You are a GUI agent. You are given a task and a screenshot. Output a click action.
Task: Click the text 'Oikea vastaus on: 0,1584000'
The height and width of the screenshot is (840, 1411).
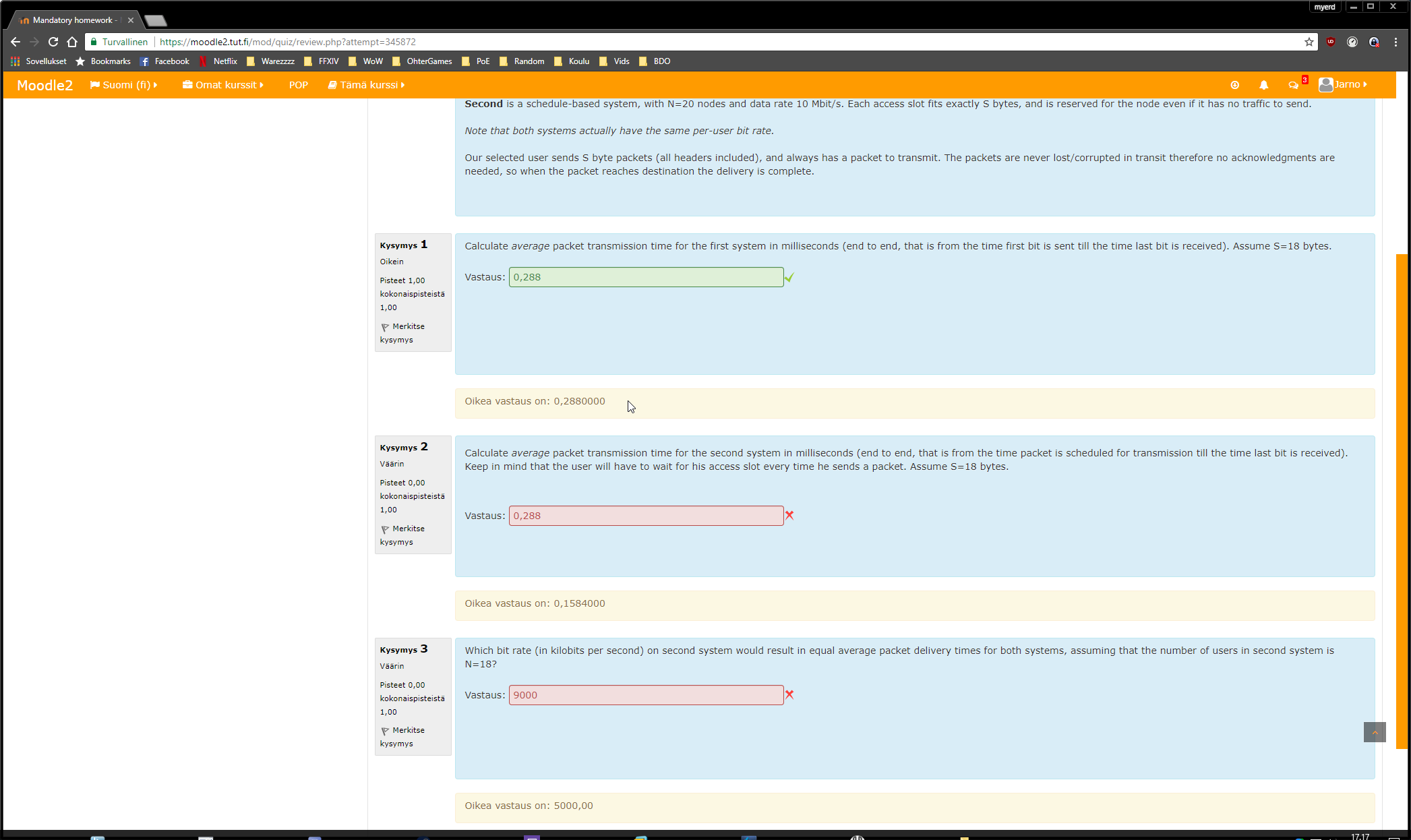click(x=535, y=603)
